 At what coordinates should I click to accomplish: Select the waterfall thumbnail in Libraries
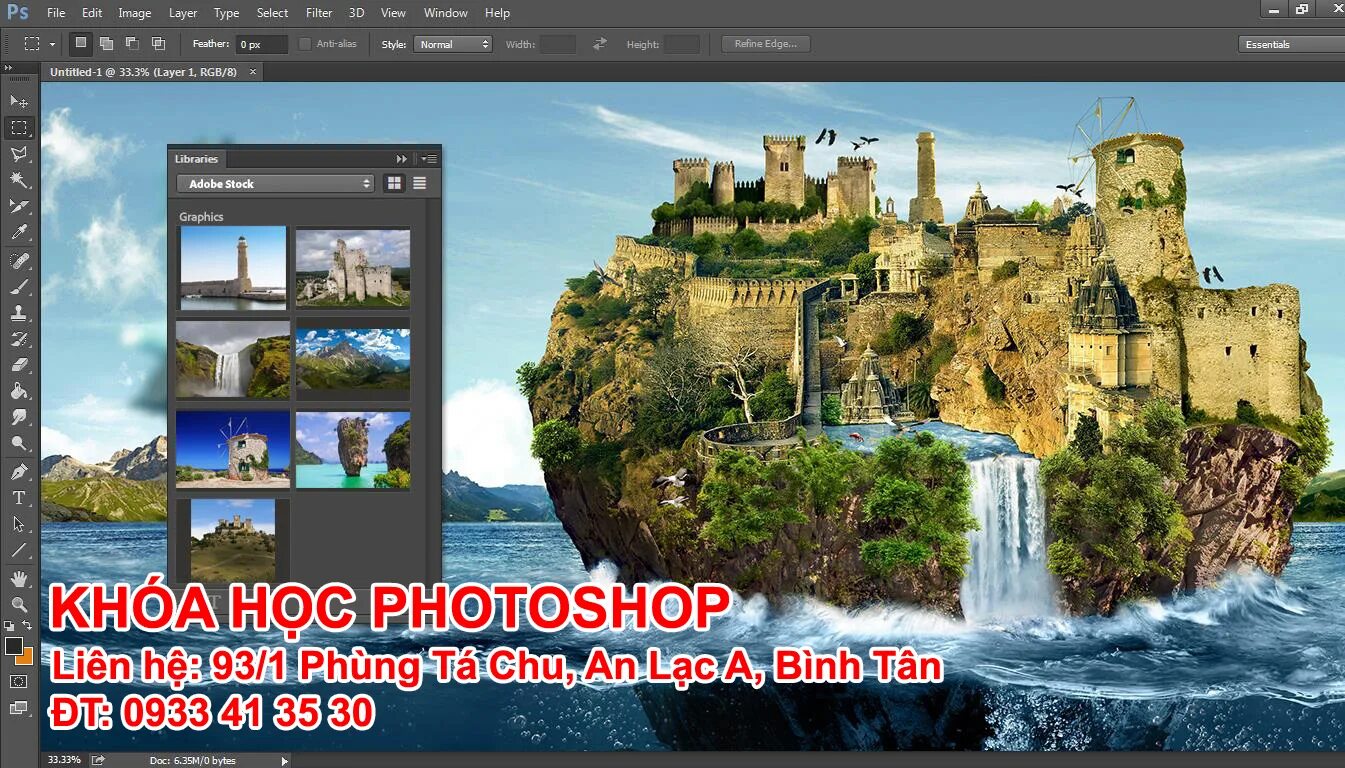[233, 359]
